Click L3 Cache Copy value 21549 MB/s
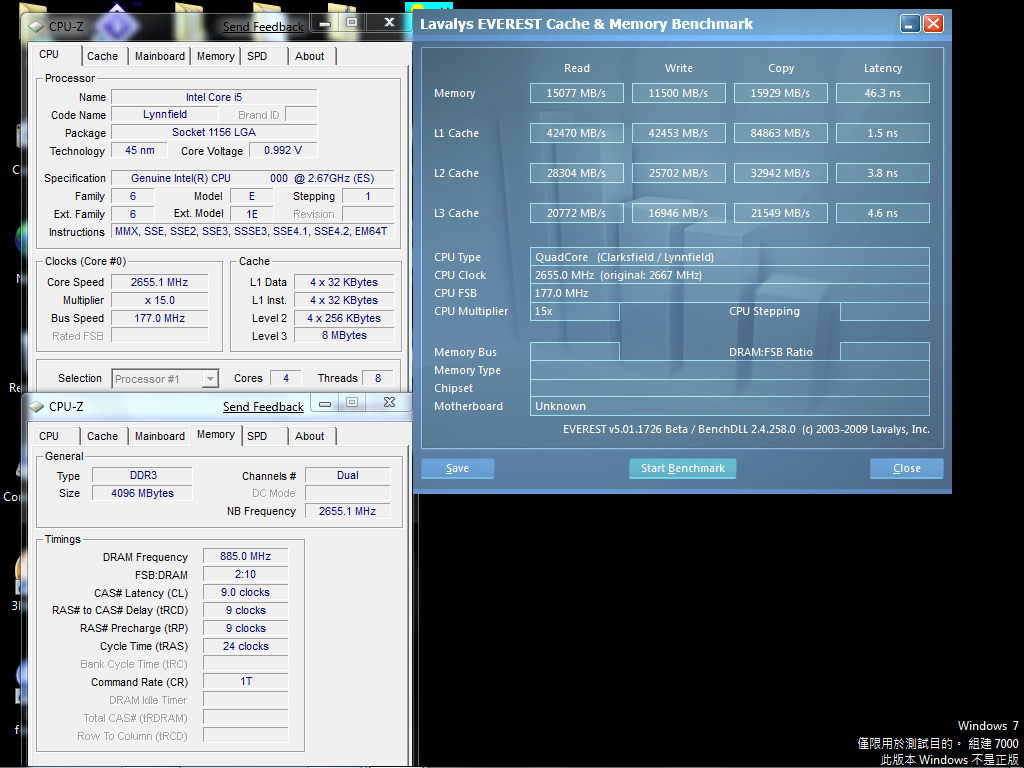 (780, 213)
